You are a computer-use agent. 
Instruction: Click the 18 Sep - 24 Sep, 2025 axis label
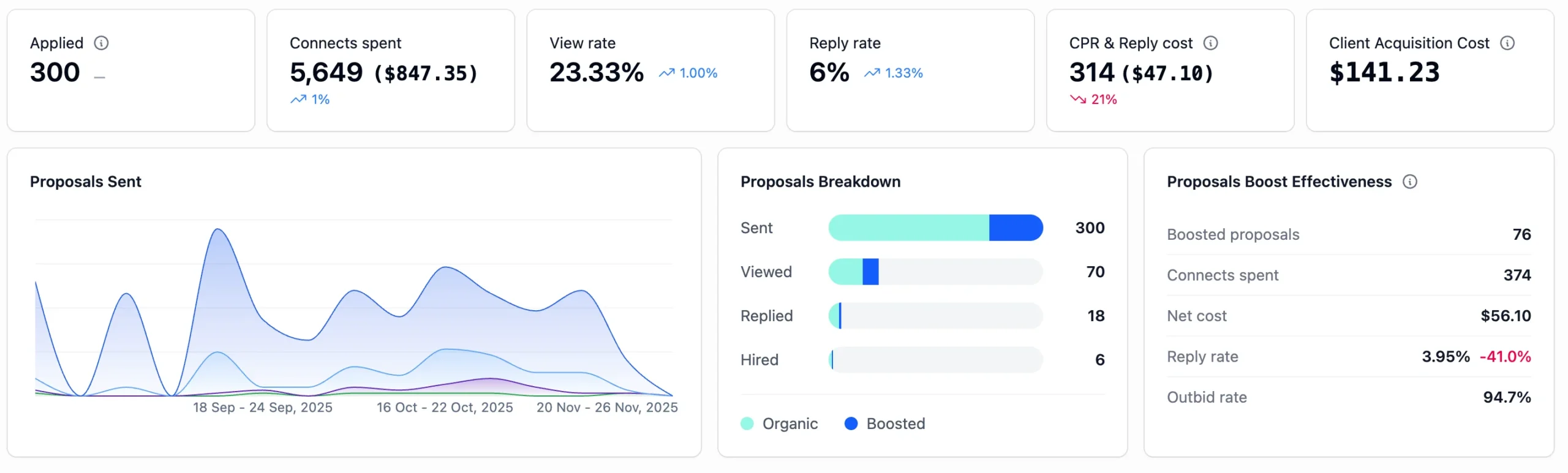click(x=263, y=408)
